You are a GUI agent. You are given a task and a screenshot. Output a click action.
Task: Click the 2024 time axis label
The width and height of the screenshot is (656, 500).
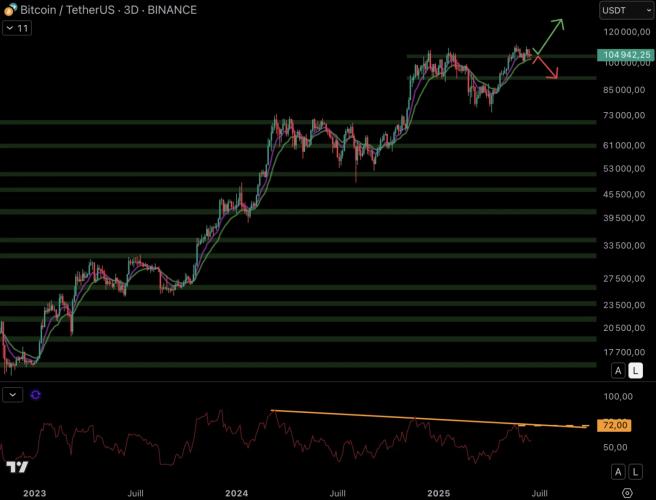coord(236,493)
